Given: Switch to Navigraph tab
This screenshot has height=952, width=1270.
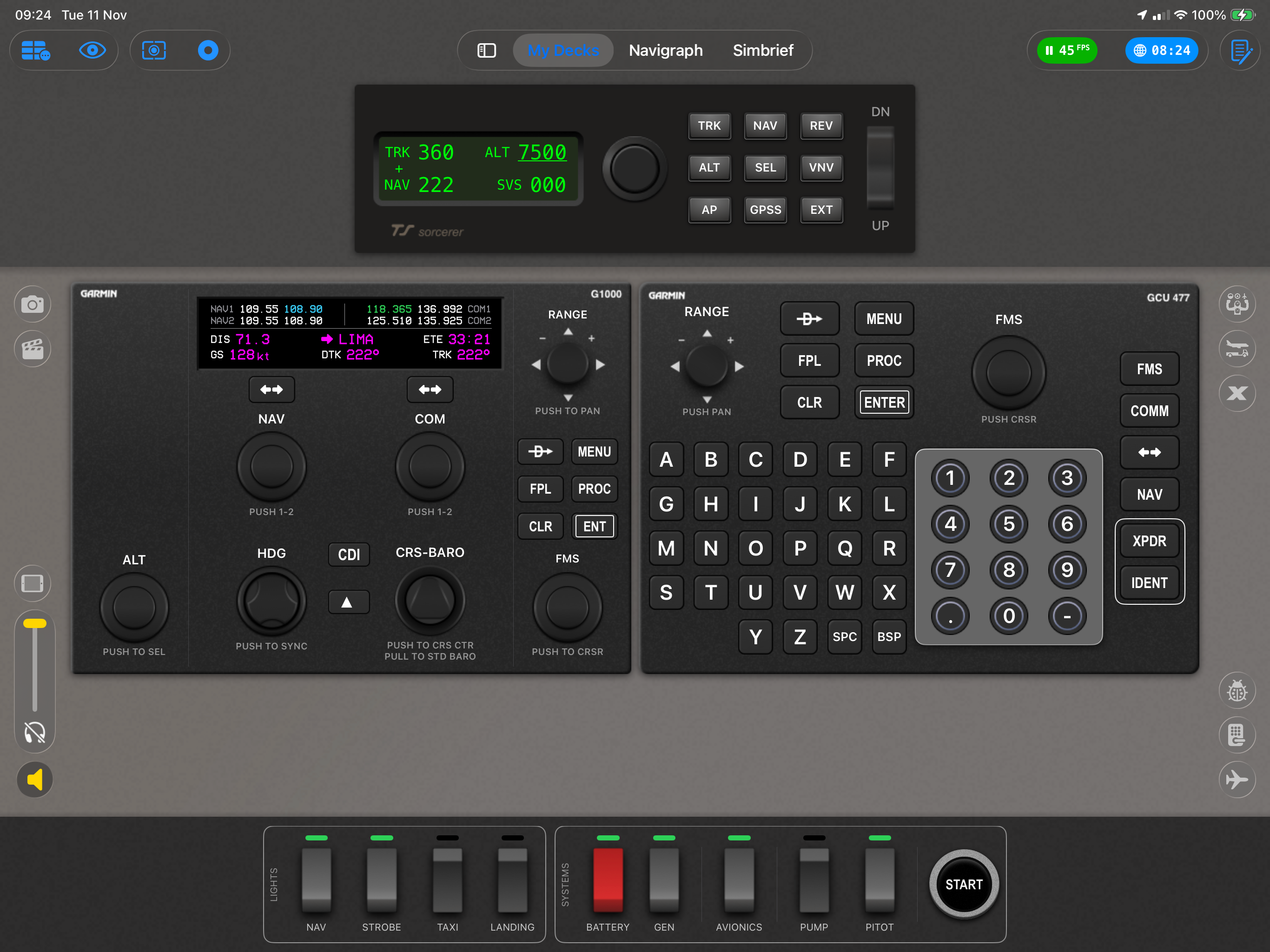Looking at the screenshot, I should 666,51.
